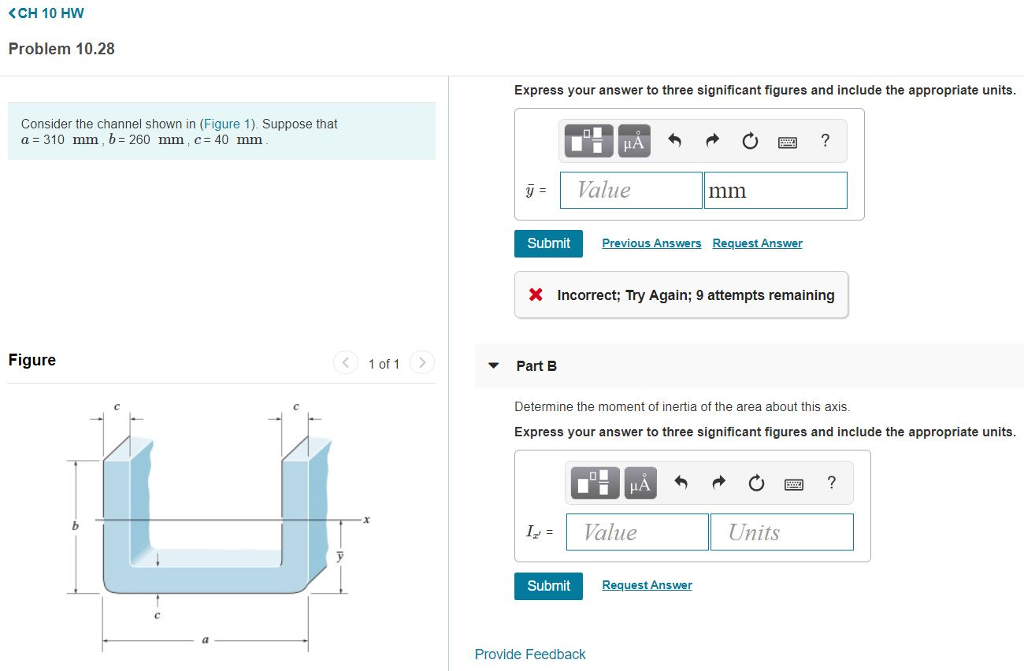This screenshot has height=671, width=1024.
Task: Reset the Part B answer with circular arrow
Action: (x=756, y=483)
